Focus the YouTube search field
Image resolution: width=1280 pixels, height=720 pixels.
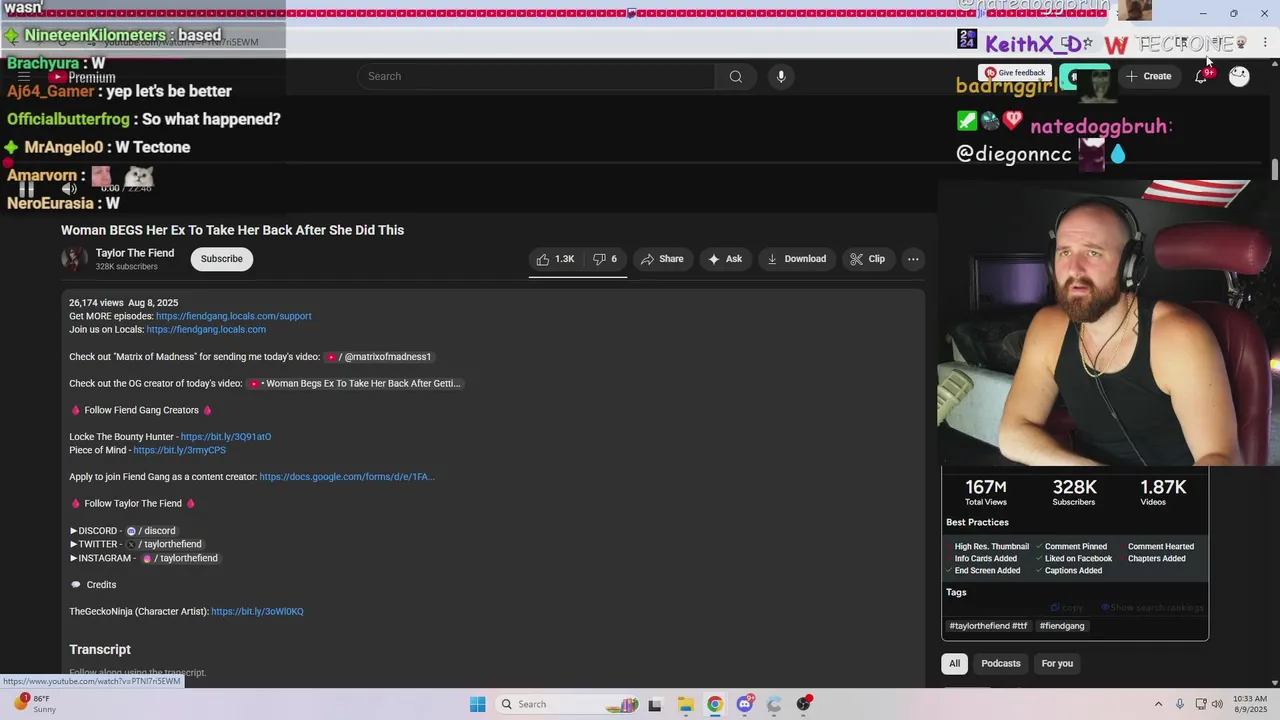click(537, 76)
